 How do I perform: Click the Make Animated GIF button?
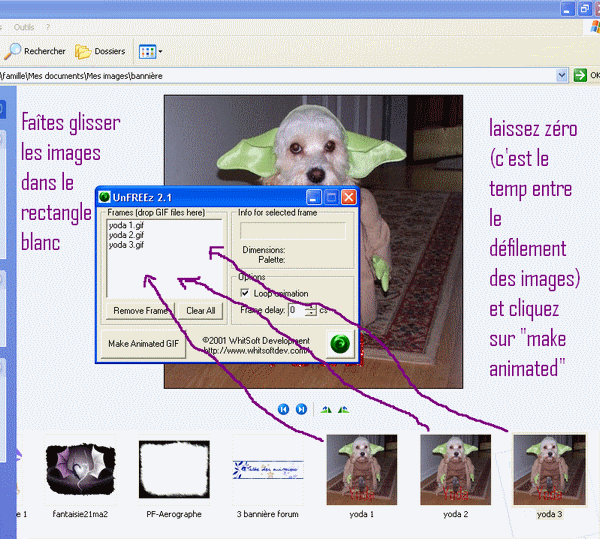click(x=143, y=344)
